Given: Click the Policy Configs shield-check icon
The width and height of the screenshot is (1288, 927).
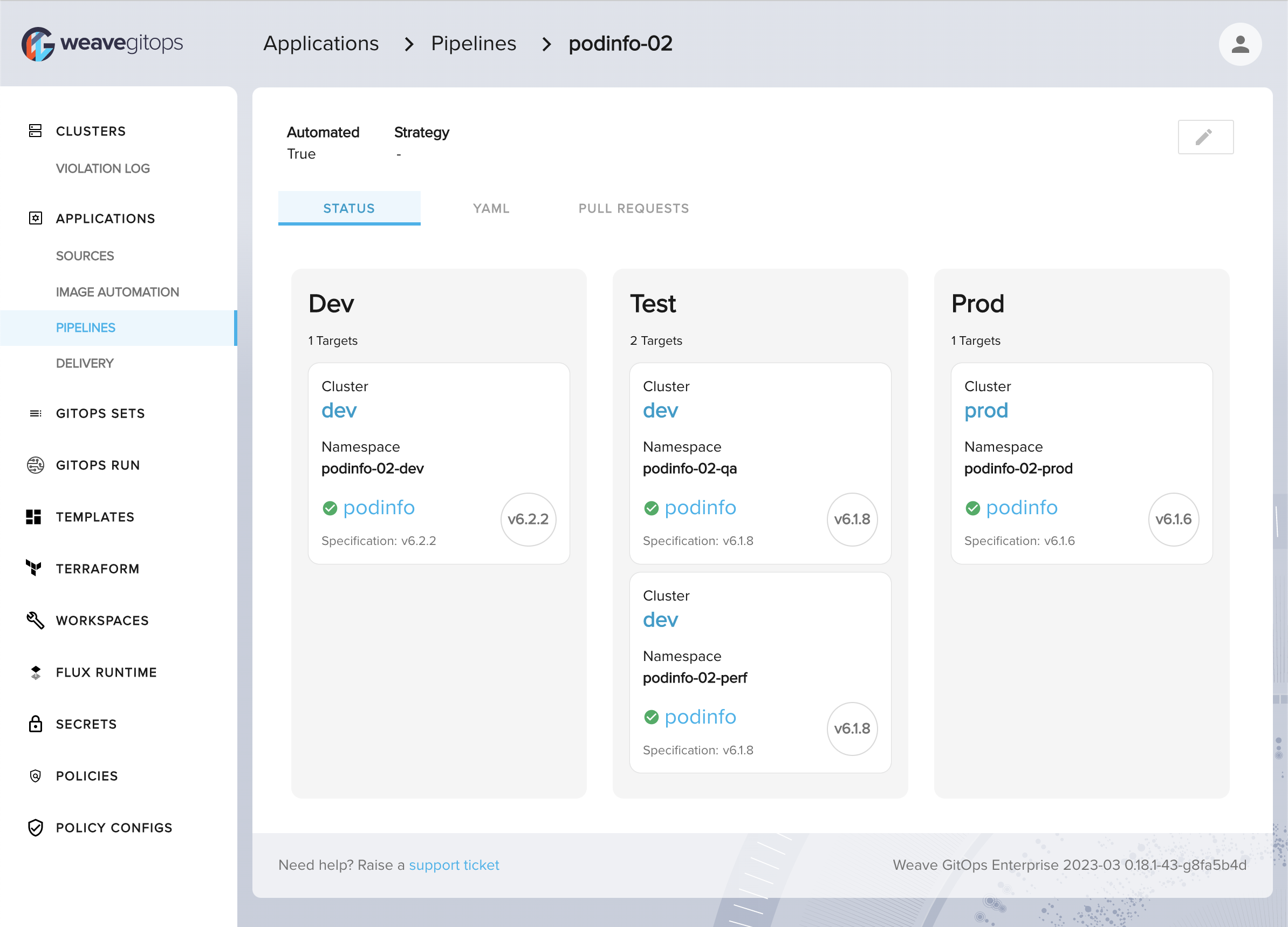Looking at the screenshot, I should tap(35, 827).
